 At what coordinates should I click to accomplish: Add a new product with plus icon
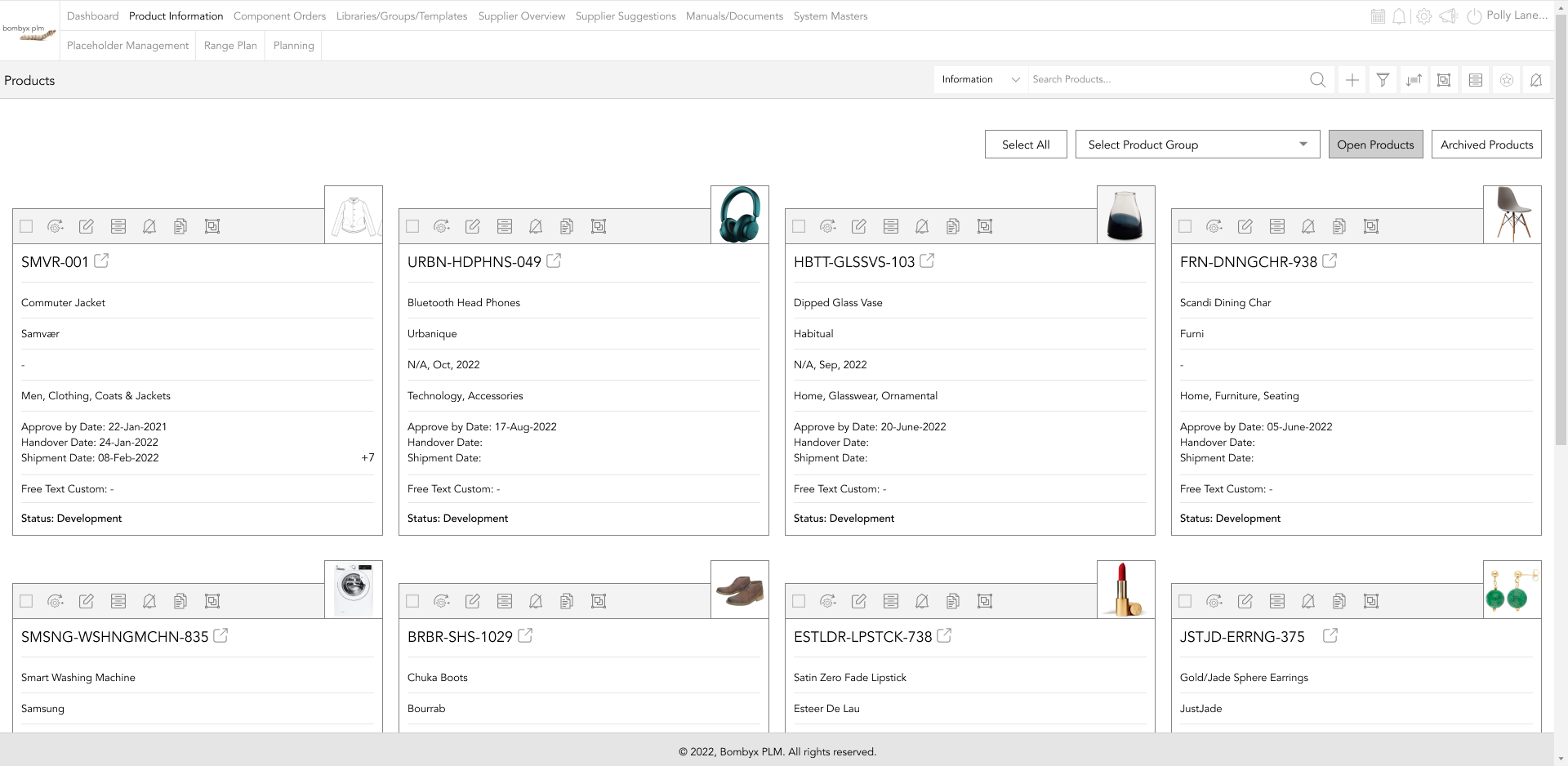pyautogui.click(x=1352, y=79)
